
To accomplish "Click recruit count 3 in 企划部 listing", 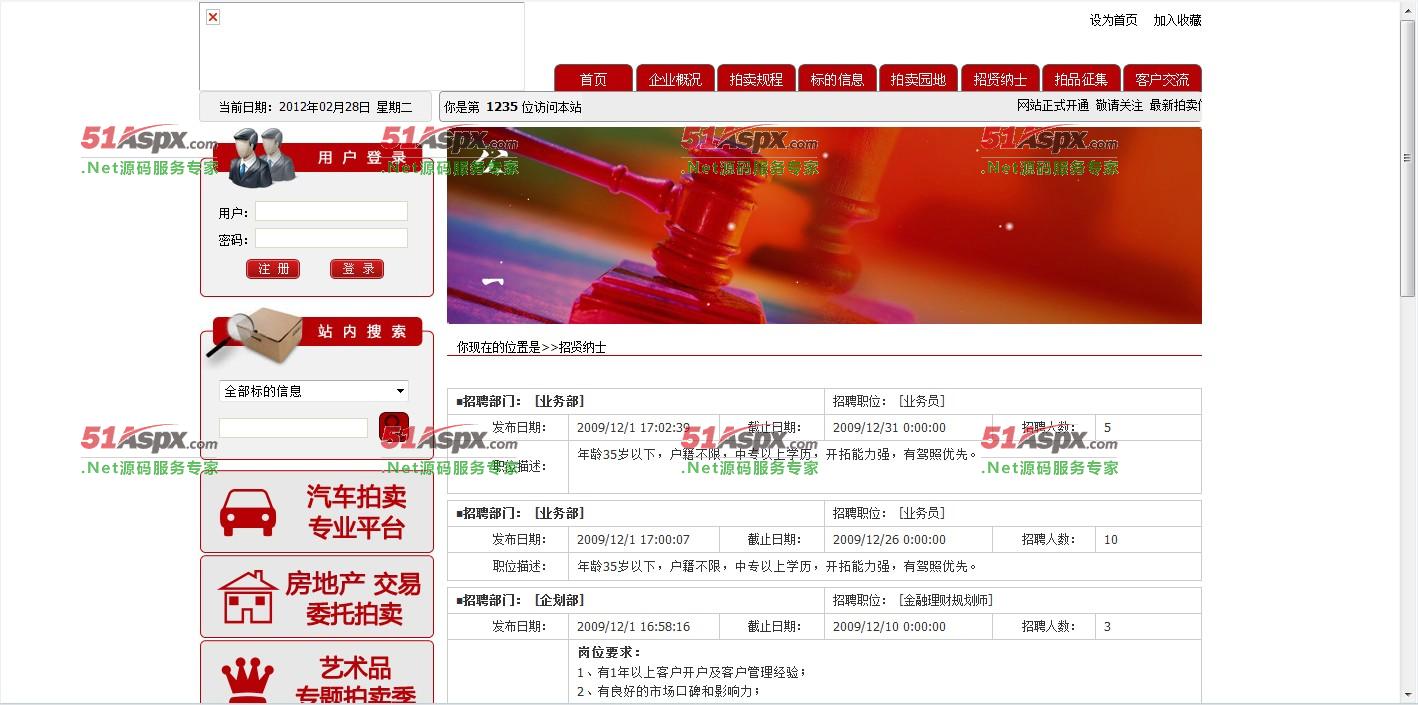I will point(1107,626).
